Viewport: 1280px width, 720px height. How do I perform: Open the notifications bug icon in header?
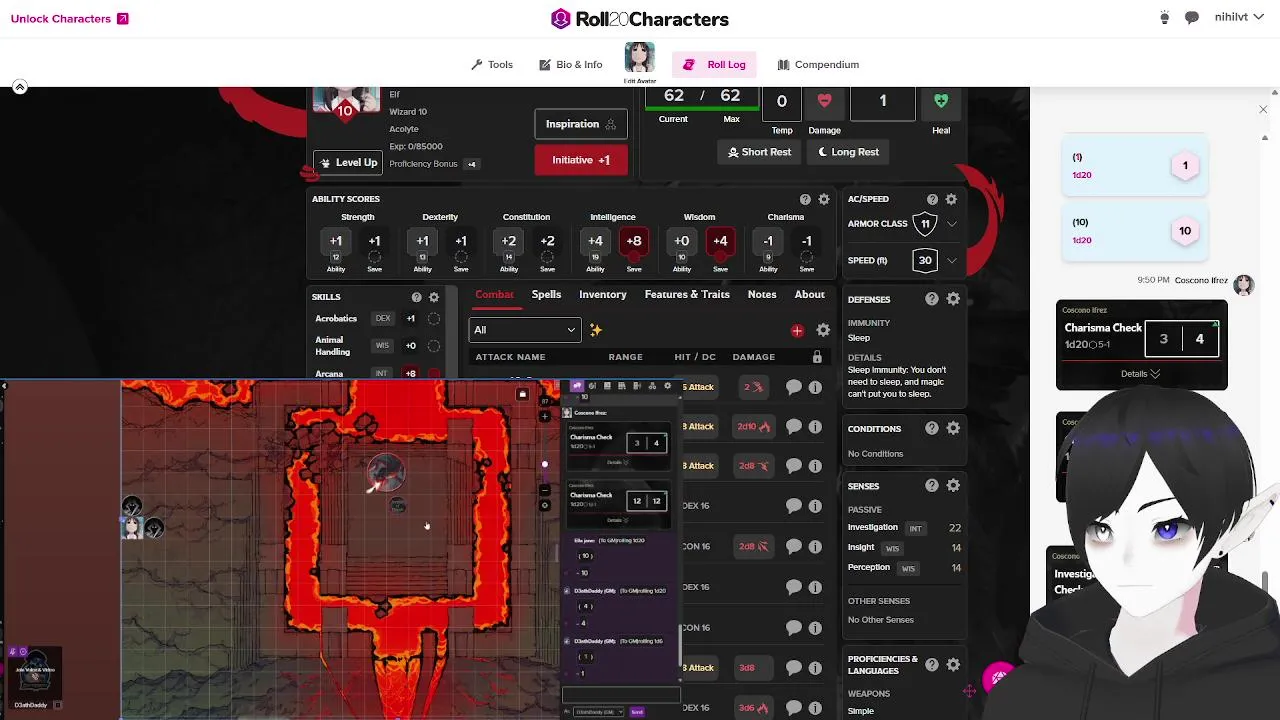point(1164,18)
